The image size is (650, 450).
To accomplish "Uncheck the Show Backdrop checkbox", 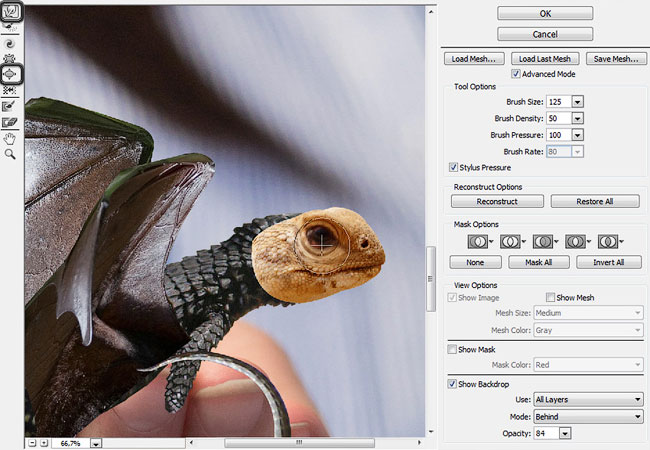I will [x=452, y=384].
